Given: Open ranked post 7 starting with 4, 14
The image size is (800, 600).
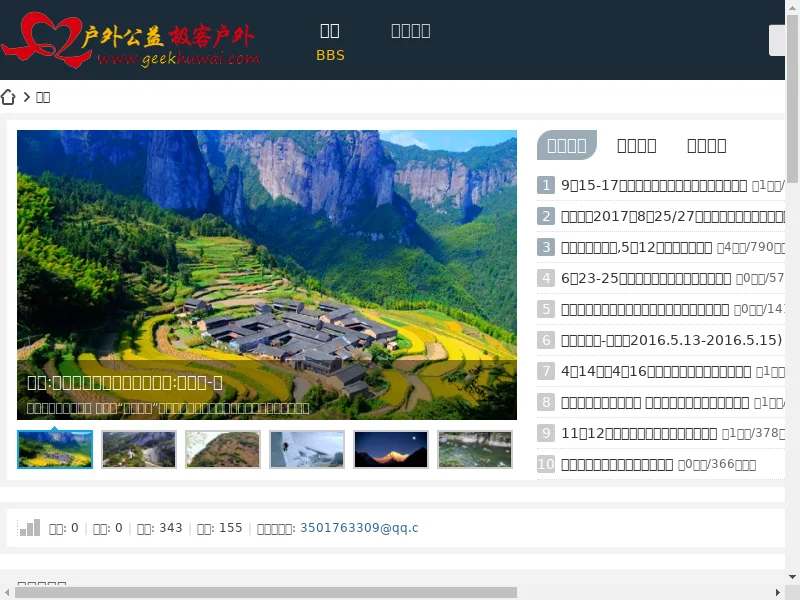Looking at the screenshot, I should [x=656, y=371].
